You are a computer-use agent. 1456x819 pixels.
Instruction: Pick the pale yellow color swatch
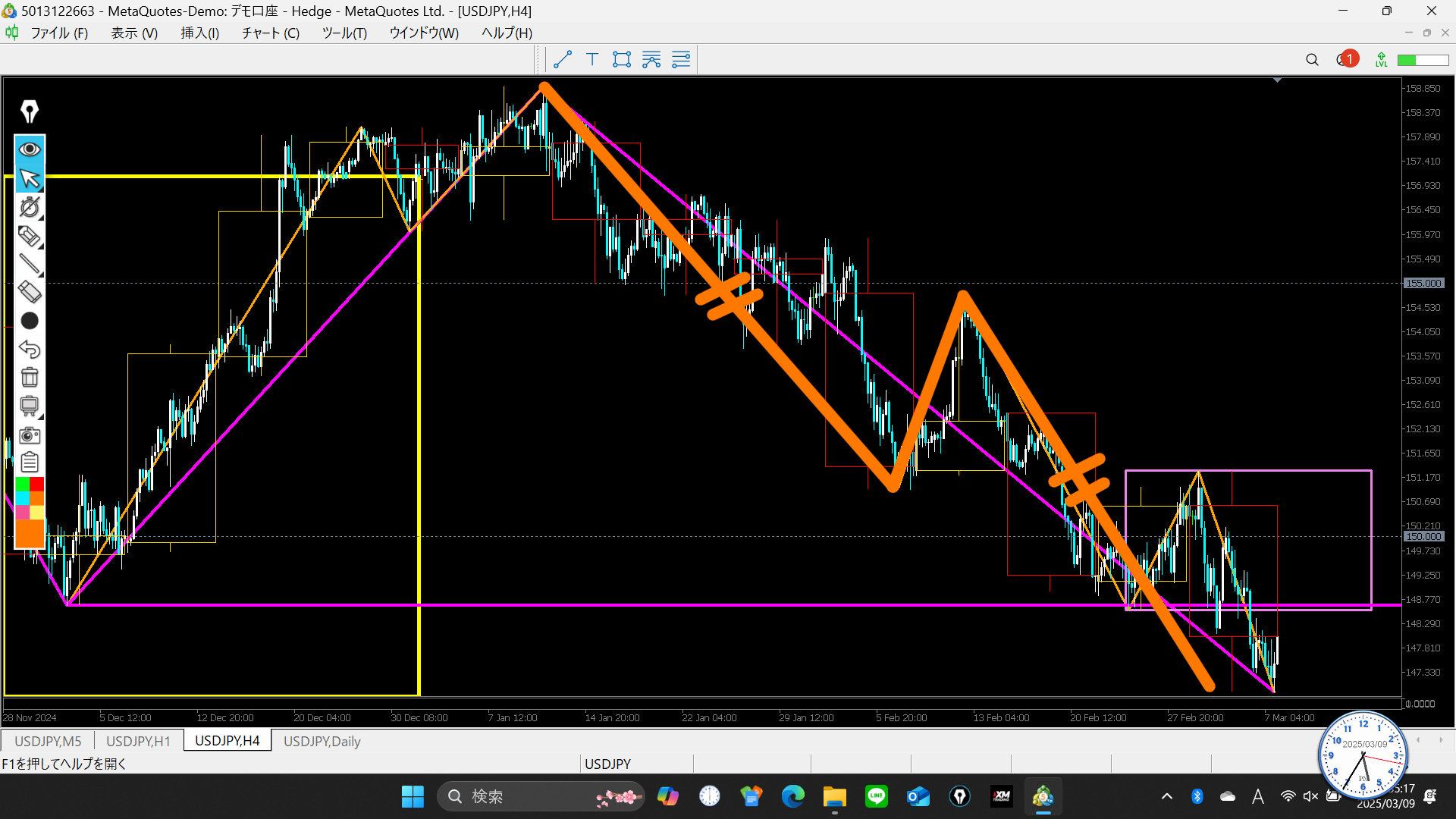(36, 512)
